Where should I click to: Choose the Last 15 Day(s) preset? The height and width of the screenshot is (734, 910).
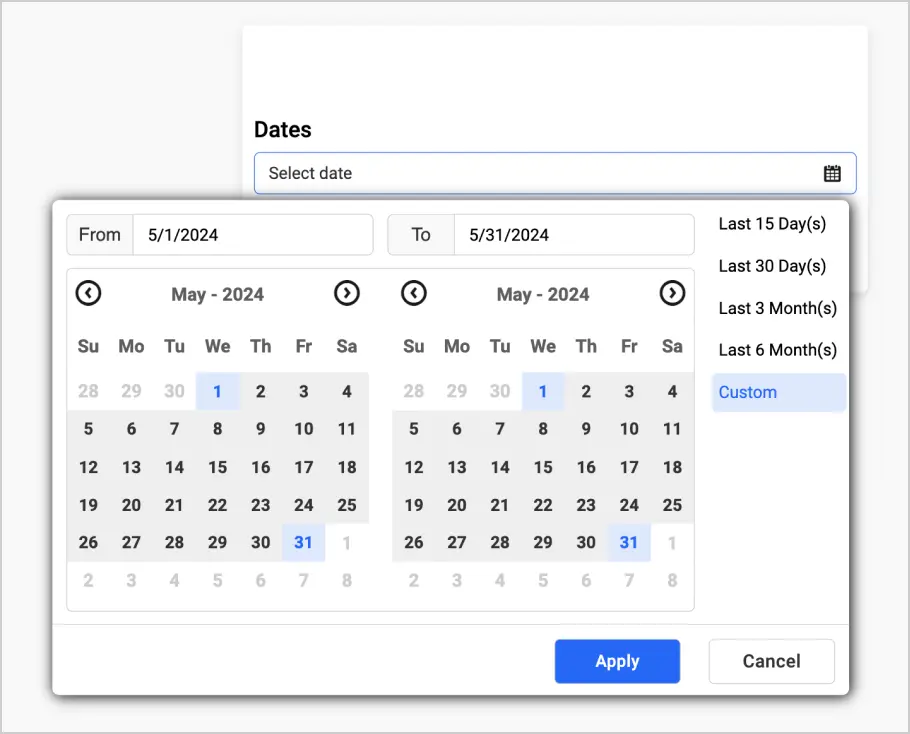772,224
